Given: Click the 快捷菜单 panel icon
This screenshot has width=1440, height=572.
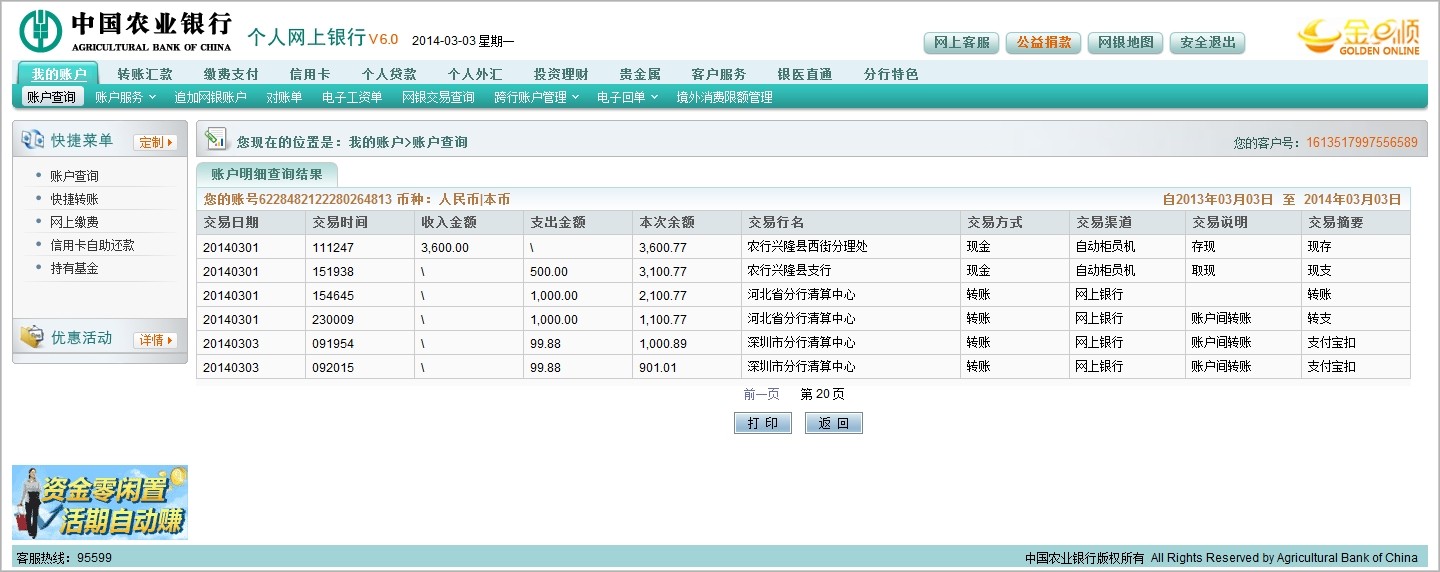Looking at the screenshot, I should (32, 141).
